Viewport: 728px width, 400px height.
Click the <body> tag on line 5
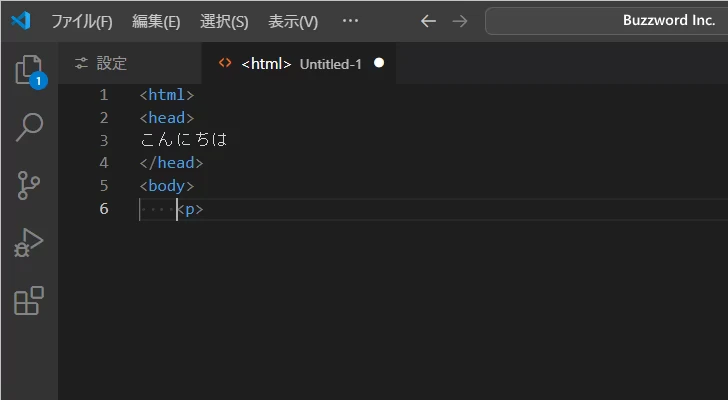pos(167,186)
